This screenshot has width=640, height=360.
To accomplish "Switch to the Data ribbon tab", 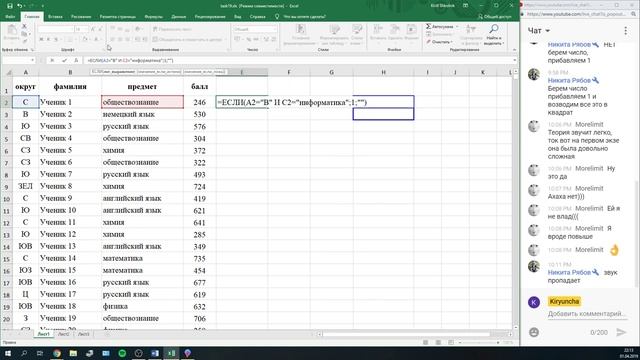I will (178, 17).
